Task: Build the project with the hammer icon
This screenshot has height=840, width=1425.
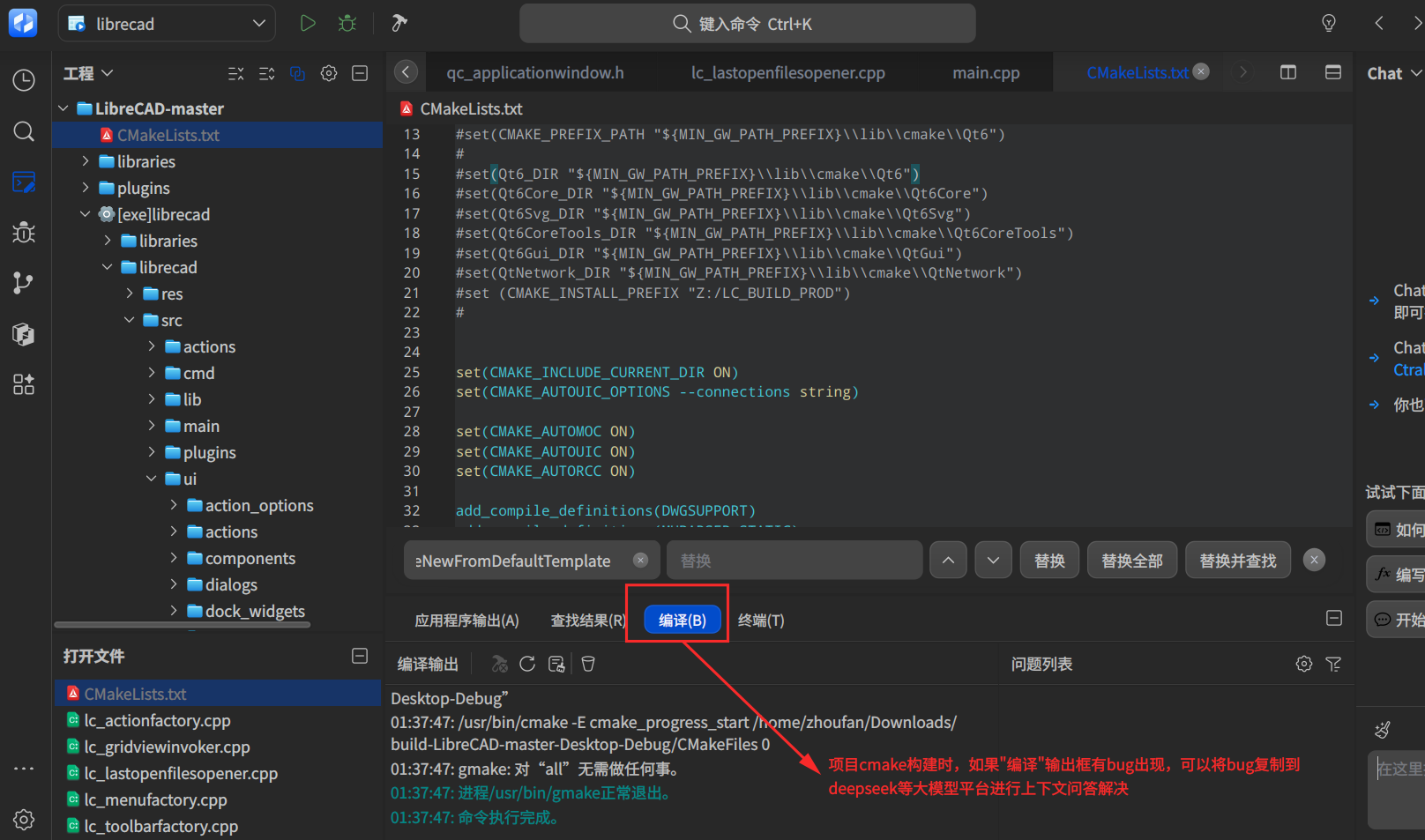Action: tap(399, 24)
